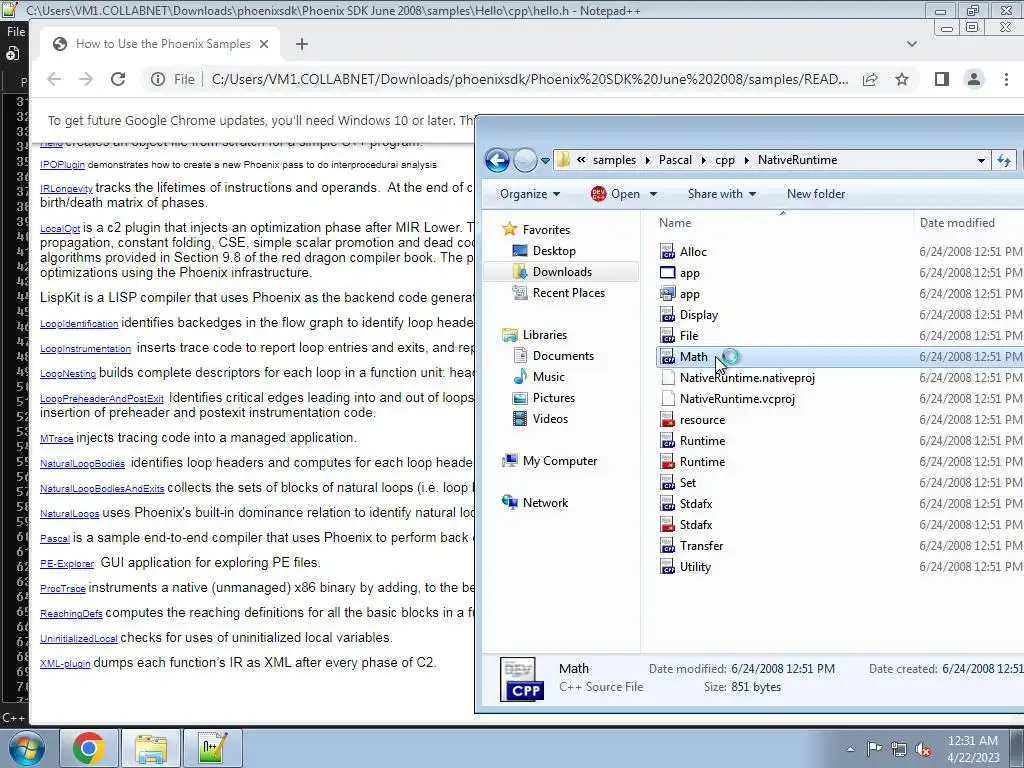Open the ReachingDefs link

(x=71, y=614)
